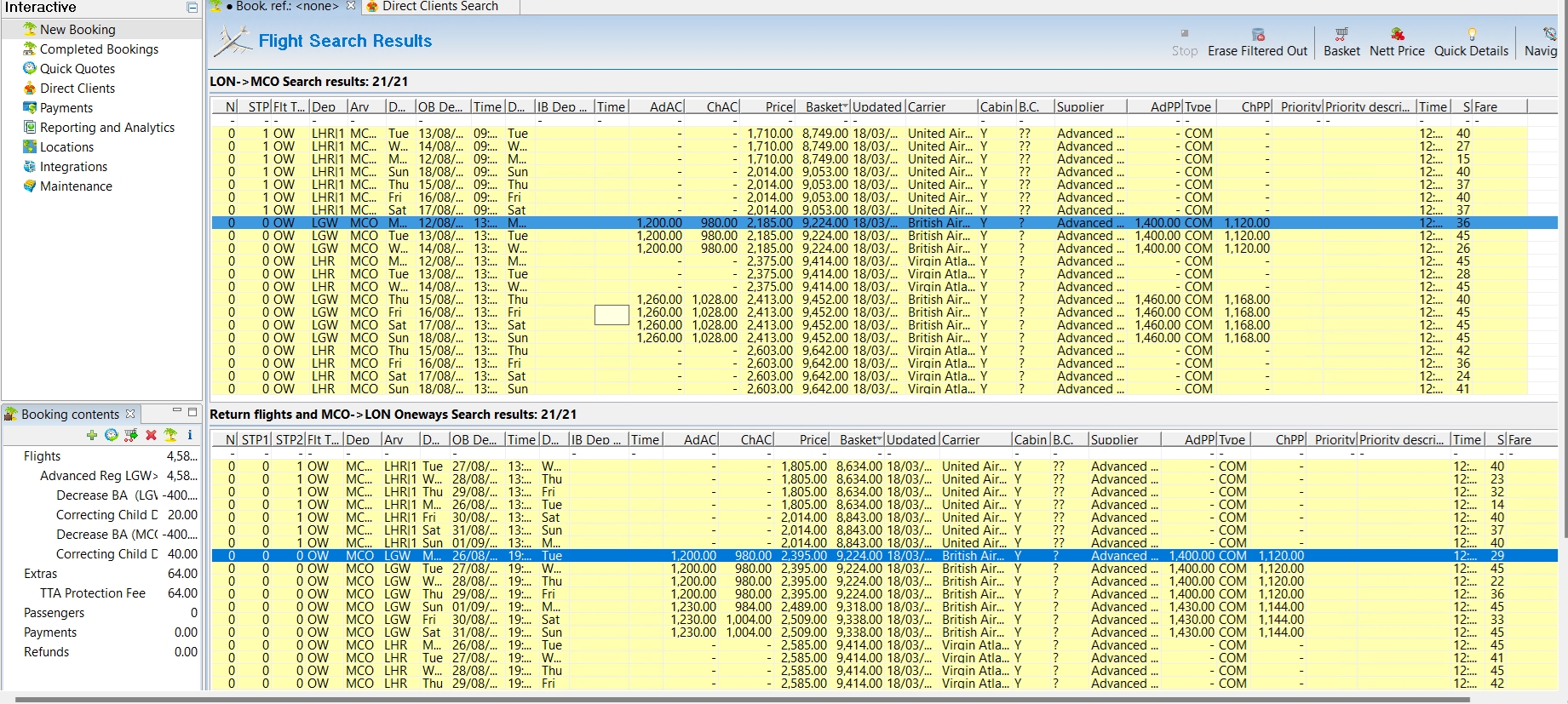The image size is (1568, 704).
Task: Collapse the Interactive panel
Action: (x=192, y=8)
